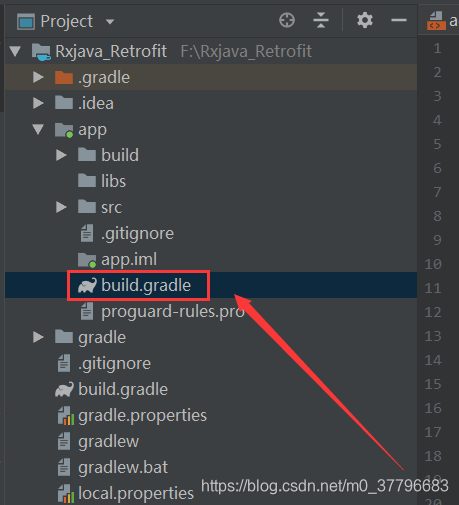Click the Collapse All icon
Screen dimensions: 459x505
point(321,20)
